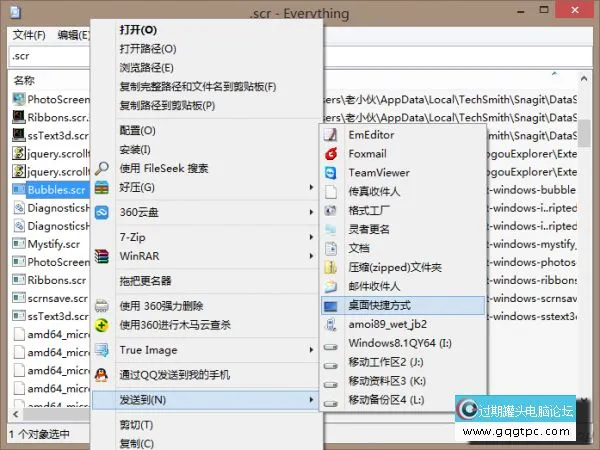The height and width of the screenshot is (450, 600).
Task: Click the QQ penguin icon
Action: (102, 374)
